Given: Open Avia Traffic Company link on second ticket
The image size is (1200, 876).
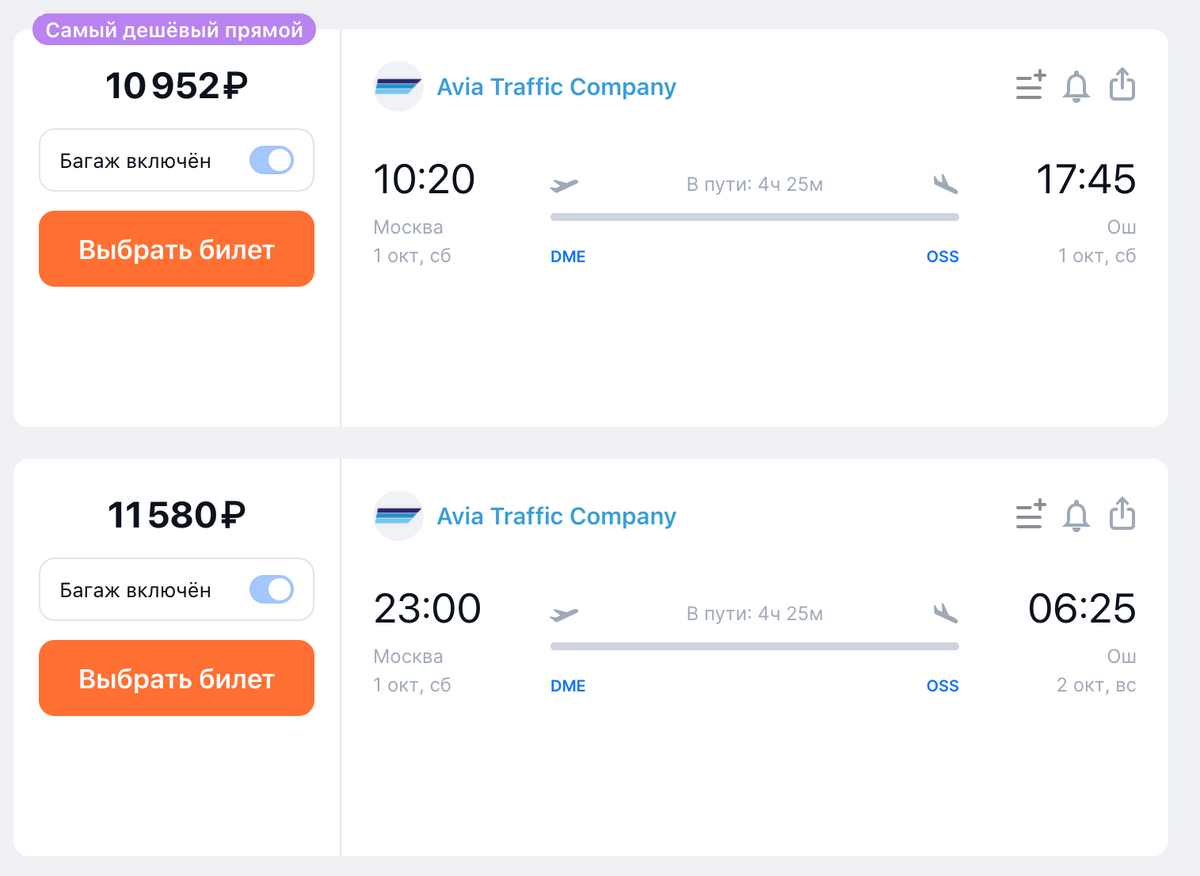Looking at the screenshot, I should pyautogui.click(x=556, y=516).
